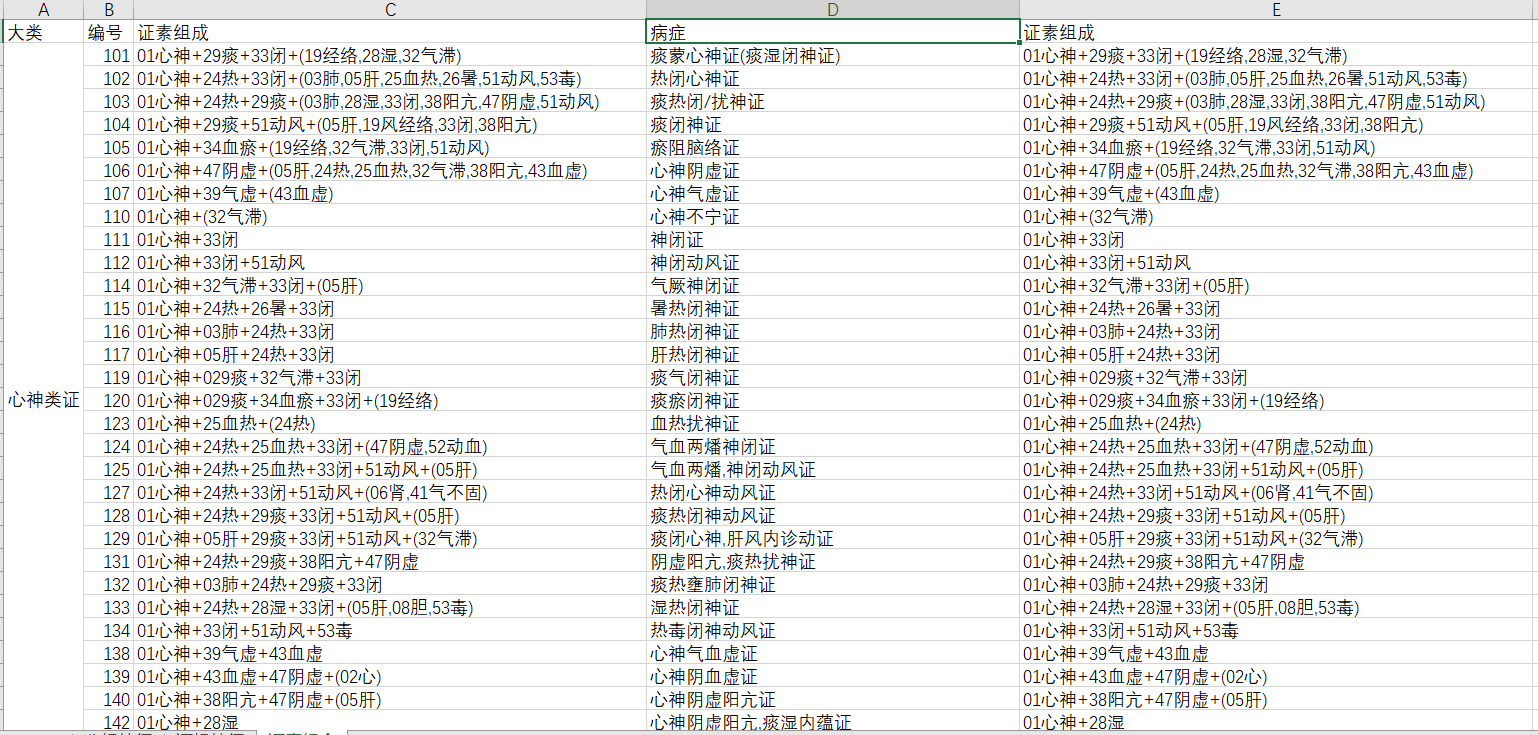Select cell 心神气血虚证
The image size is (1538, 735).
tap(833, 654)
